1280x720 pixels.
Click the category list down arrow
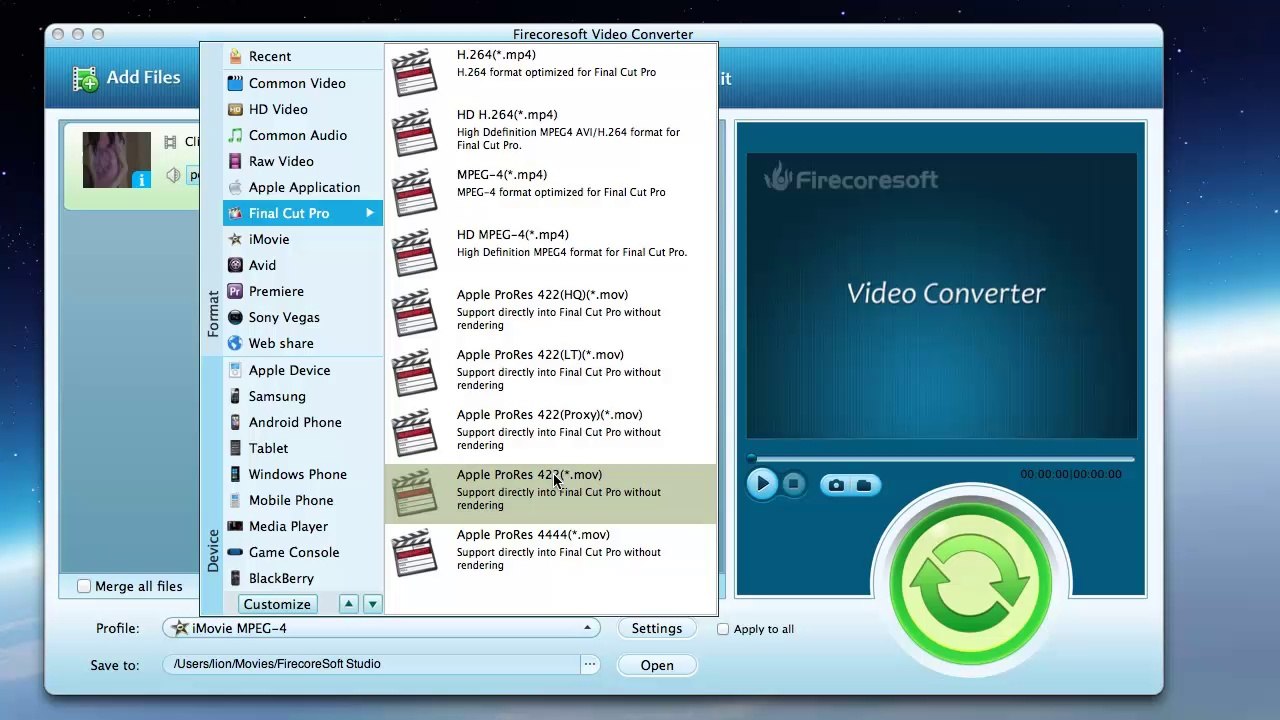point(372,604)
